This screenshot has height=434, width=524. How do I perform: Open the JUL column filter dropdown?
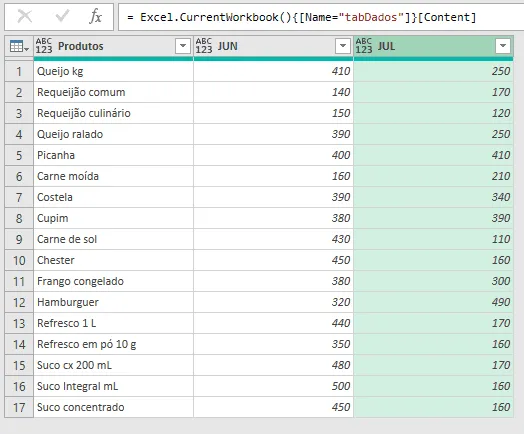click(x=503, y=46)
